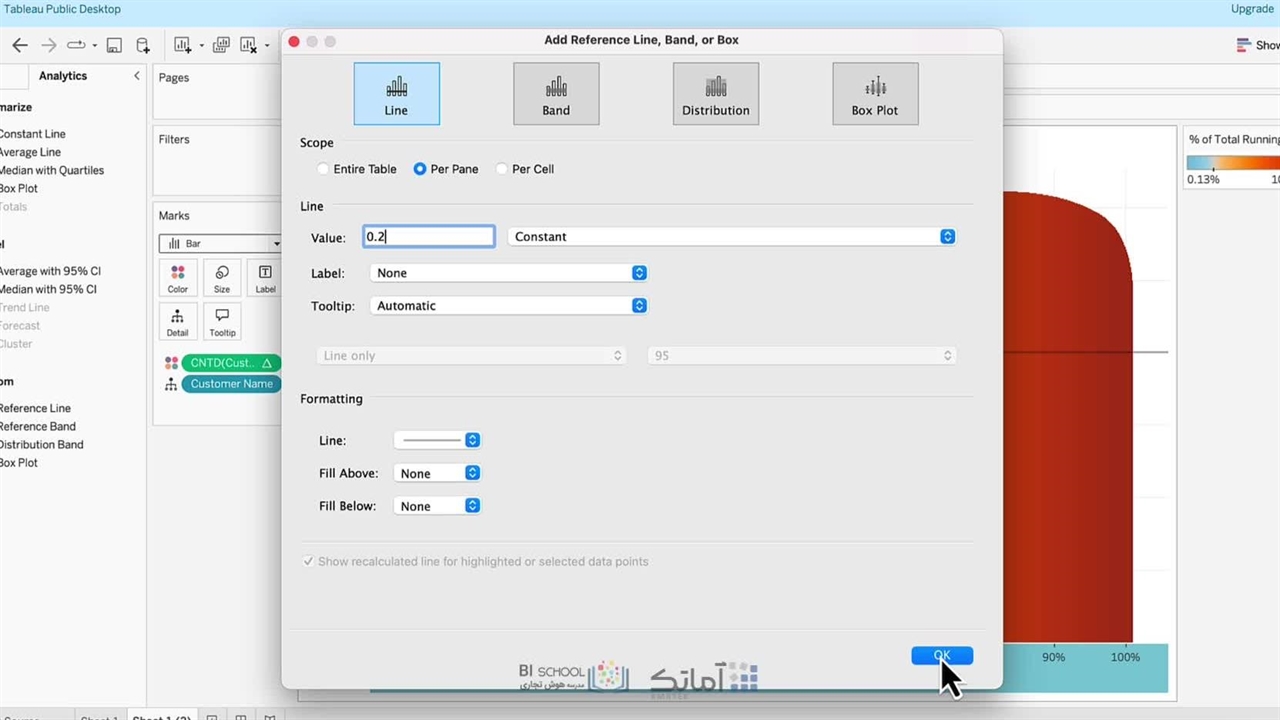Viewport: 1280px width, 720px height.
Task: Open the Color marks card
Action: point(178,279)
